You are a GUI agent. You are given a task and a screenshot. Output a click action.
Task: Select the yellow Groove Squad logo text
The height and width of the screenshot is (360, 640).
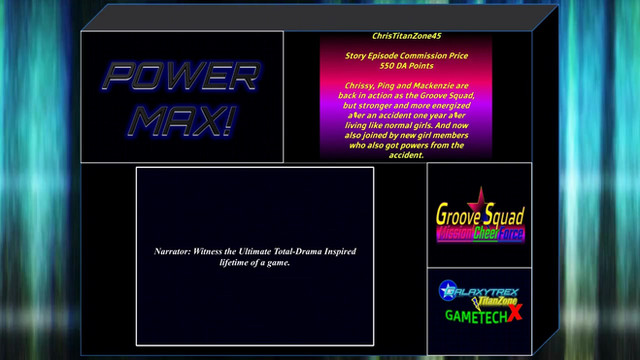point(480,215)
